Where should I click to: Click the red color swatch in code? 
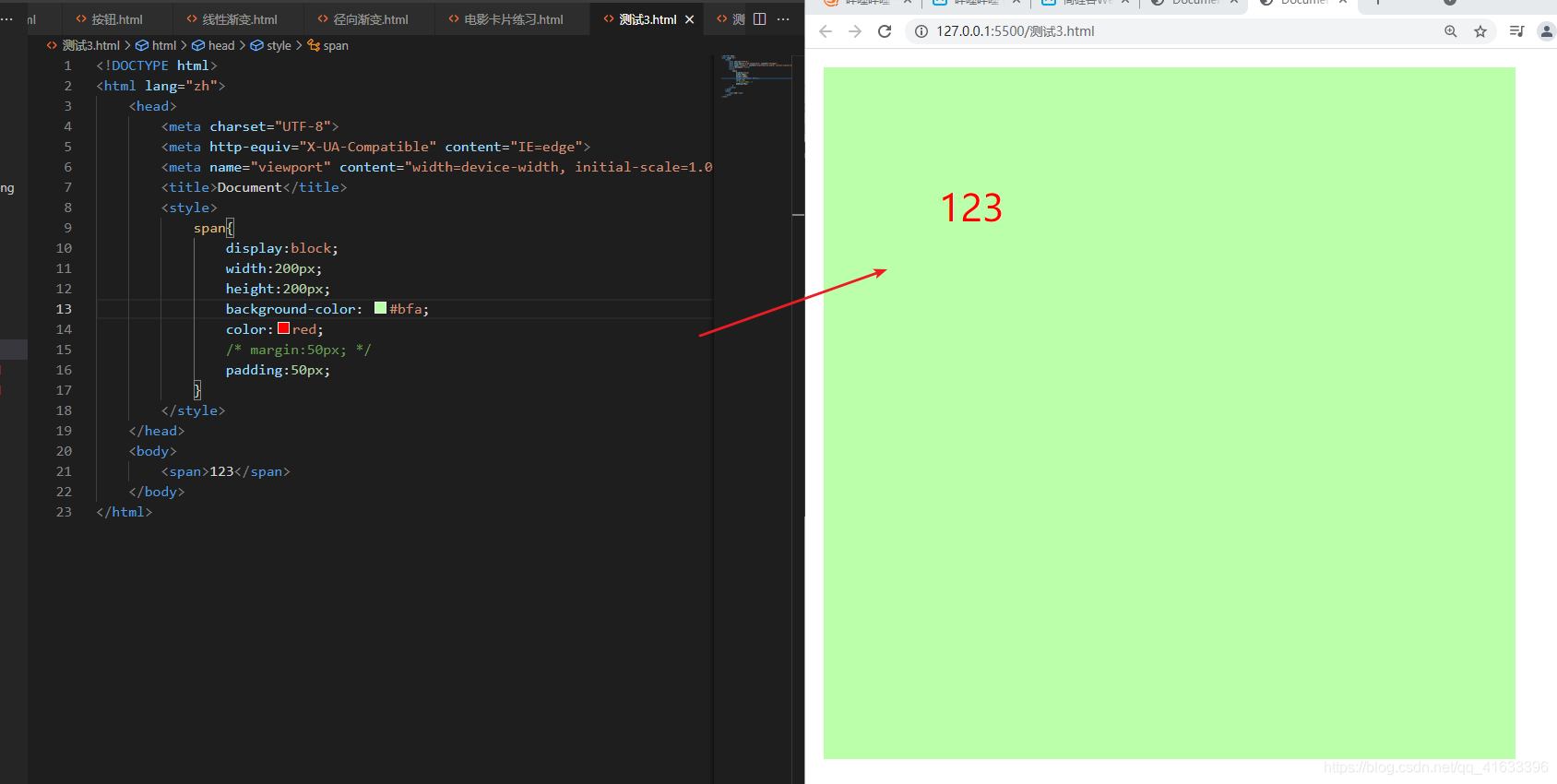pos(283,328)
